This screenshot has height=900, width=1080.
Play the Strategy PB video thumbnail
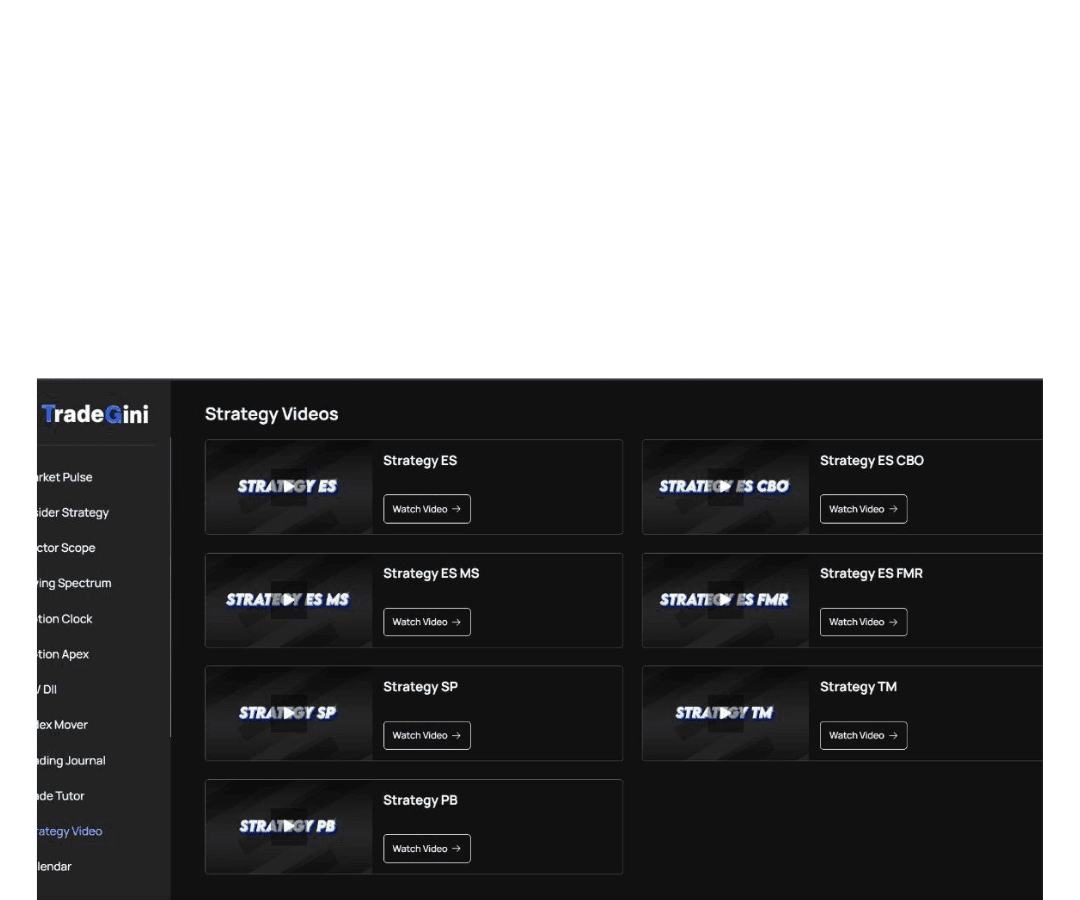pos(288,826)
